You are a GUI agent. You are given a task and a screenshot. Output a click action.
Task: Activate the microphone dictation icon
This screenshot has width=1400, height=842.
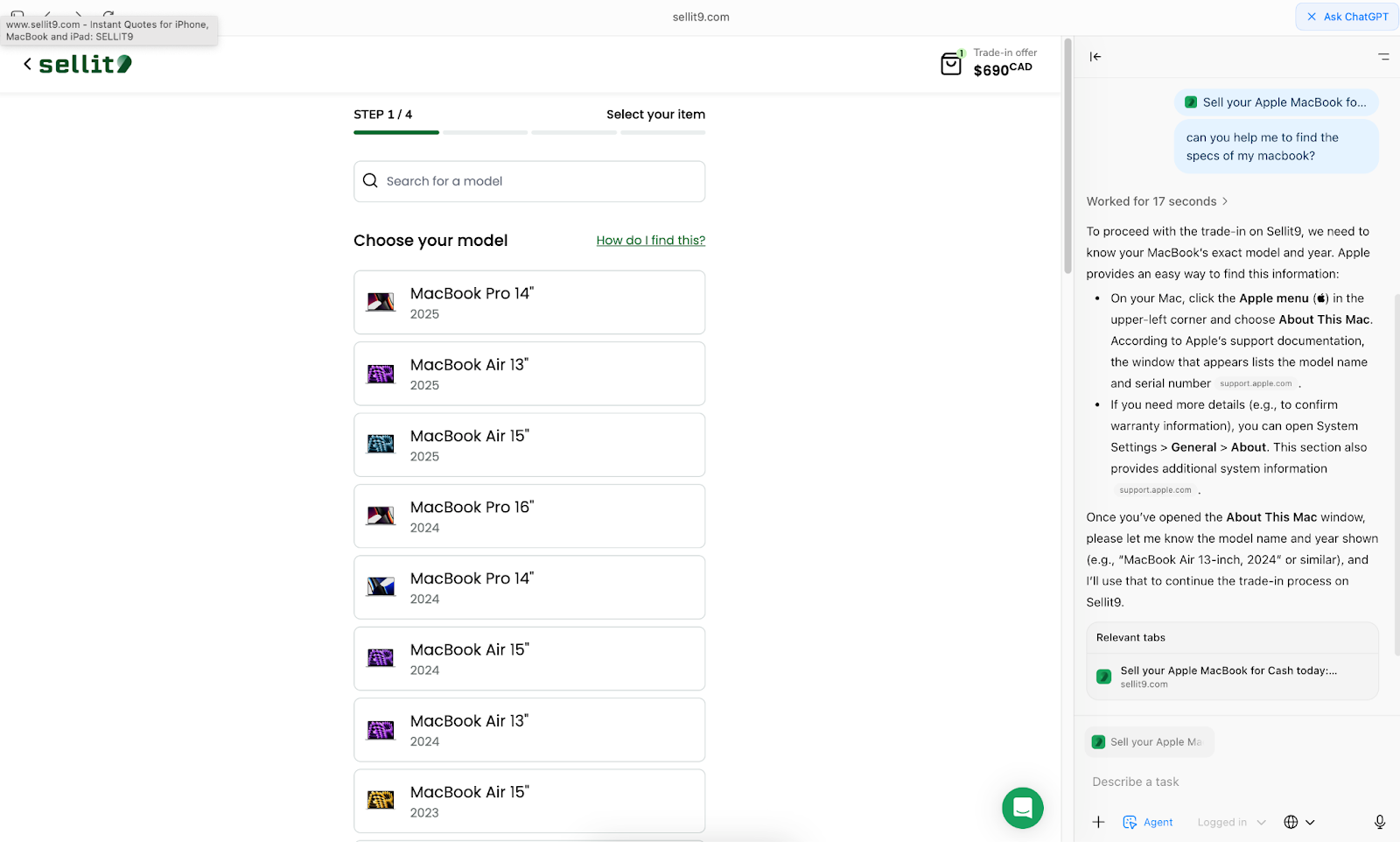[x=1380, y=822]
